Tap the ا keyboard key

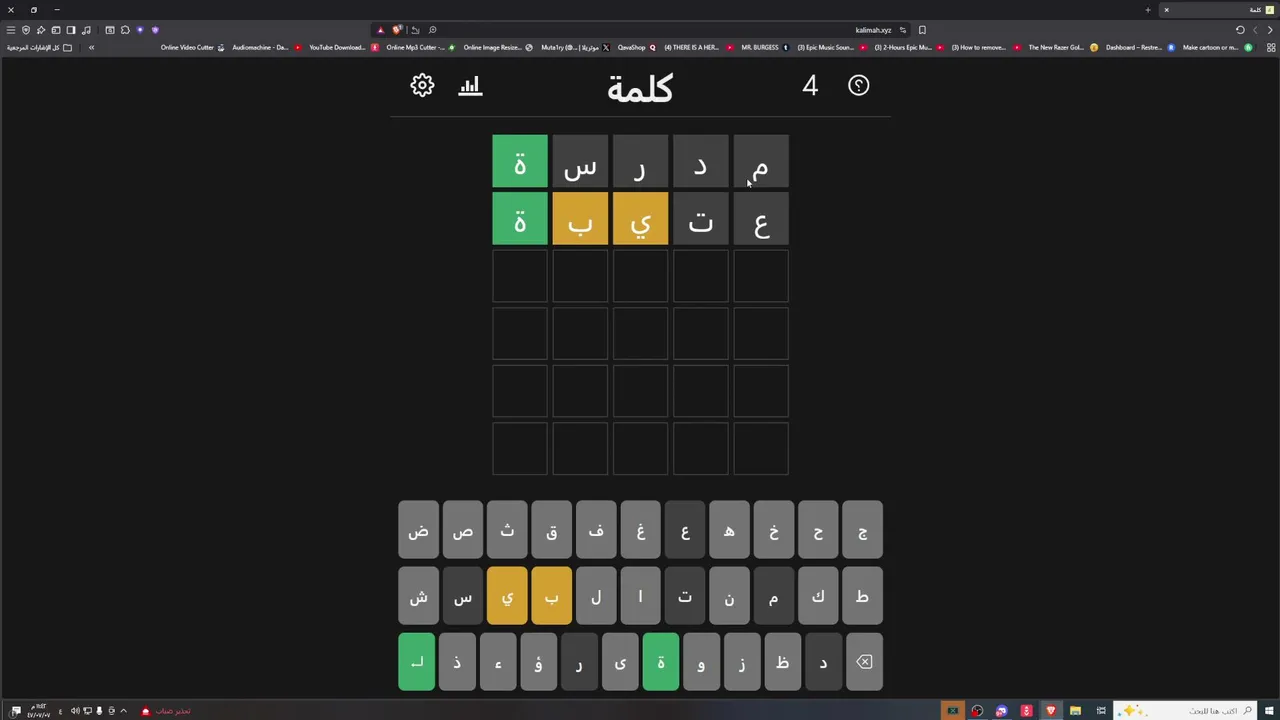coord(640,597)
